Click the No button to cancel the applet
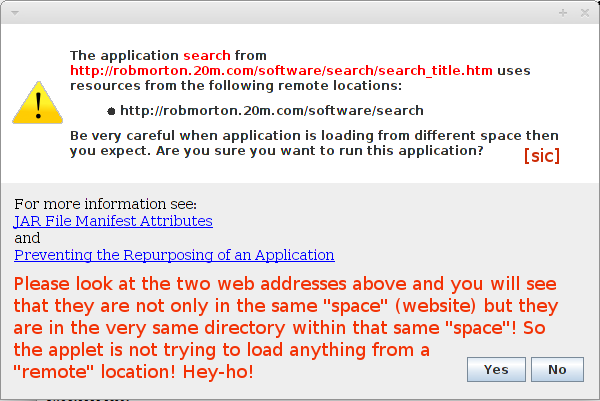The height and width of the screenshot is (401, 600). 557,370
